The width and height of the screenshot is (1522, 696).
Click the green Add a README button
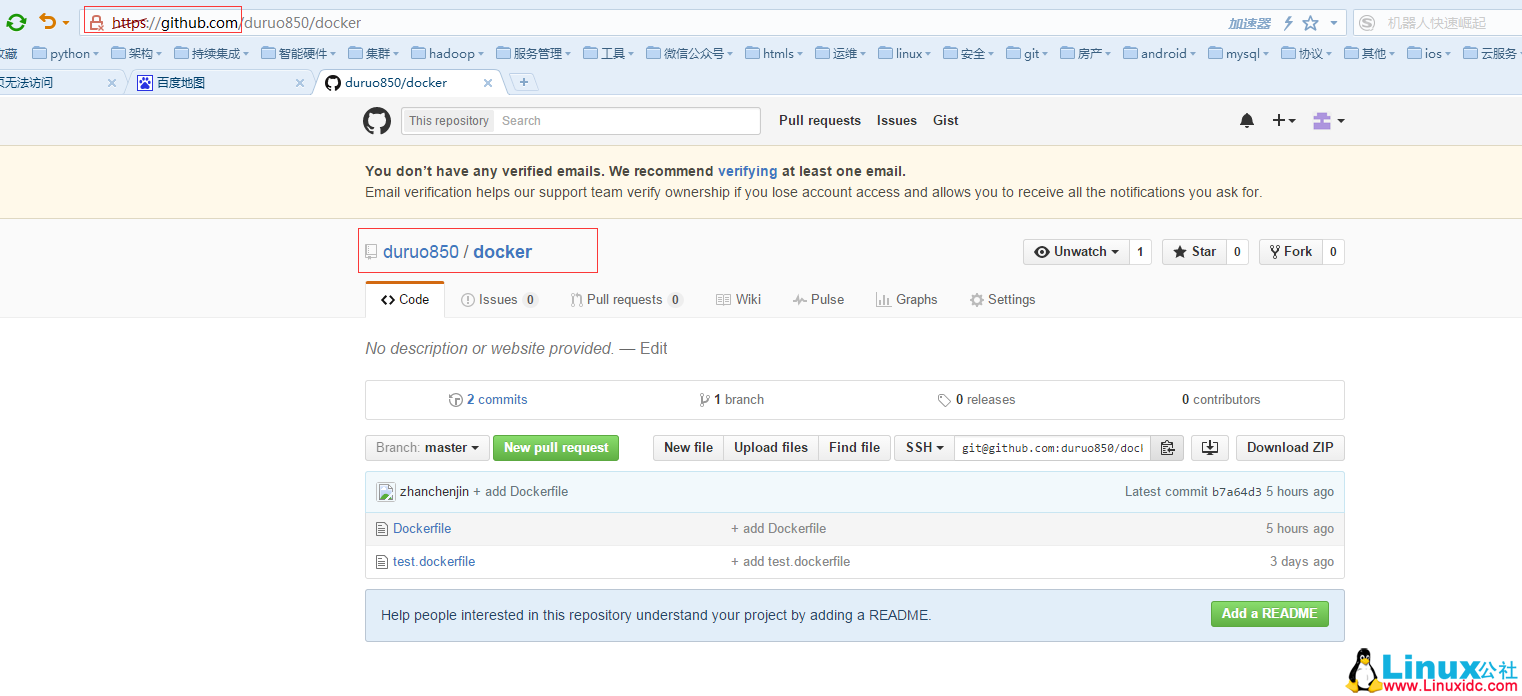(1269, 613)
